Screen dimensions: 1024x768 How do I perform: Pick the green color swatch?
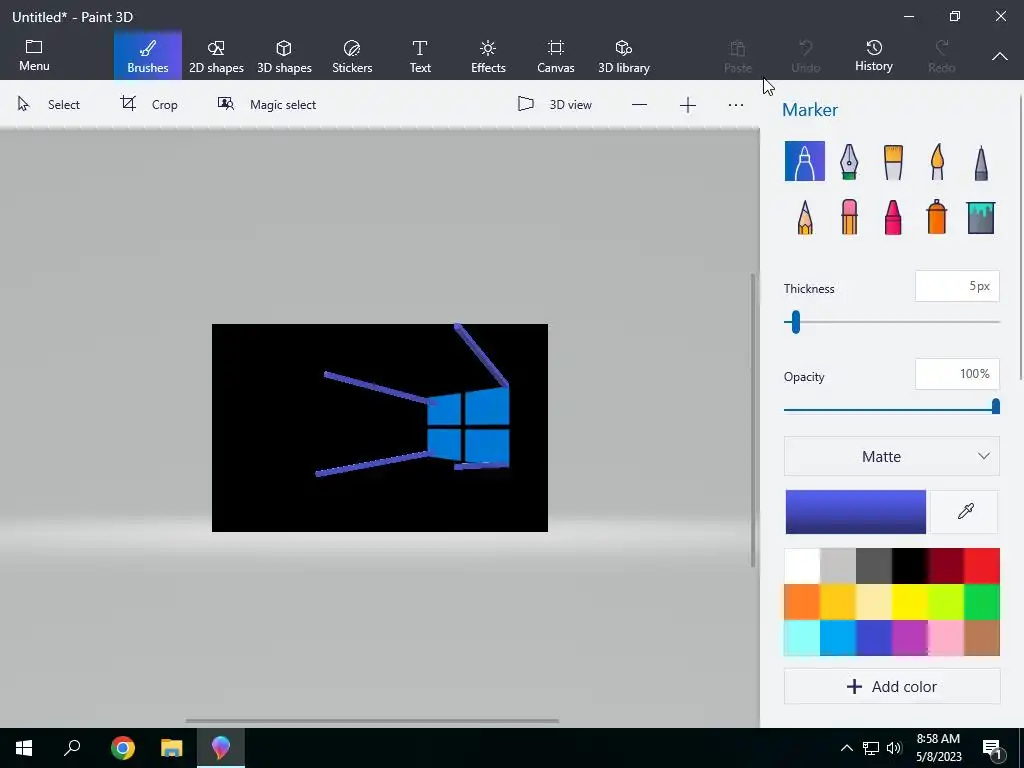click(982, 601)
